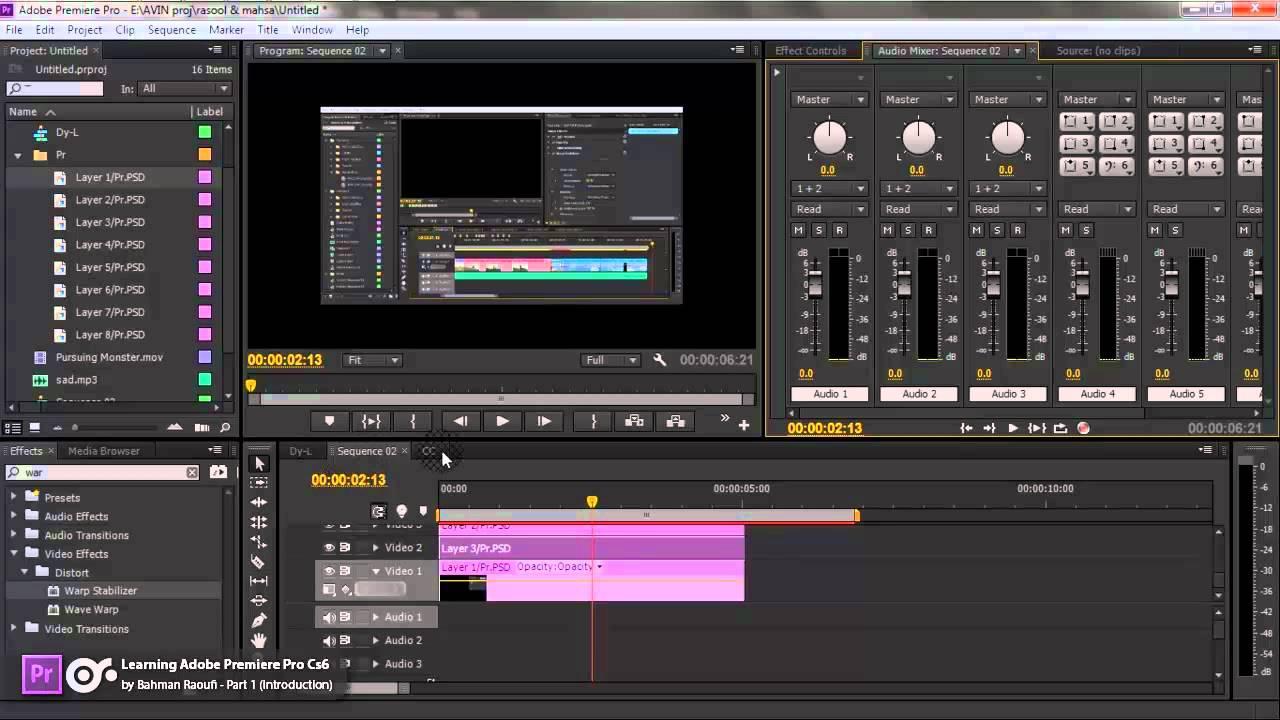Screen dimensions: 1280x720
Task: Adjust the Audio 1 pan knob
Action: 830,137
